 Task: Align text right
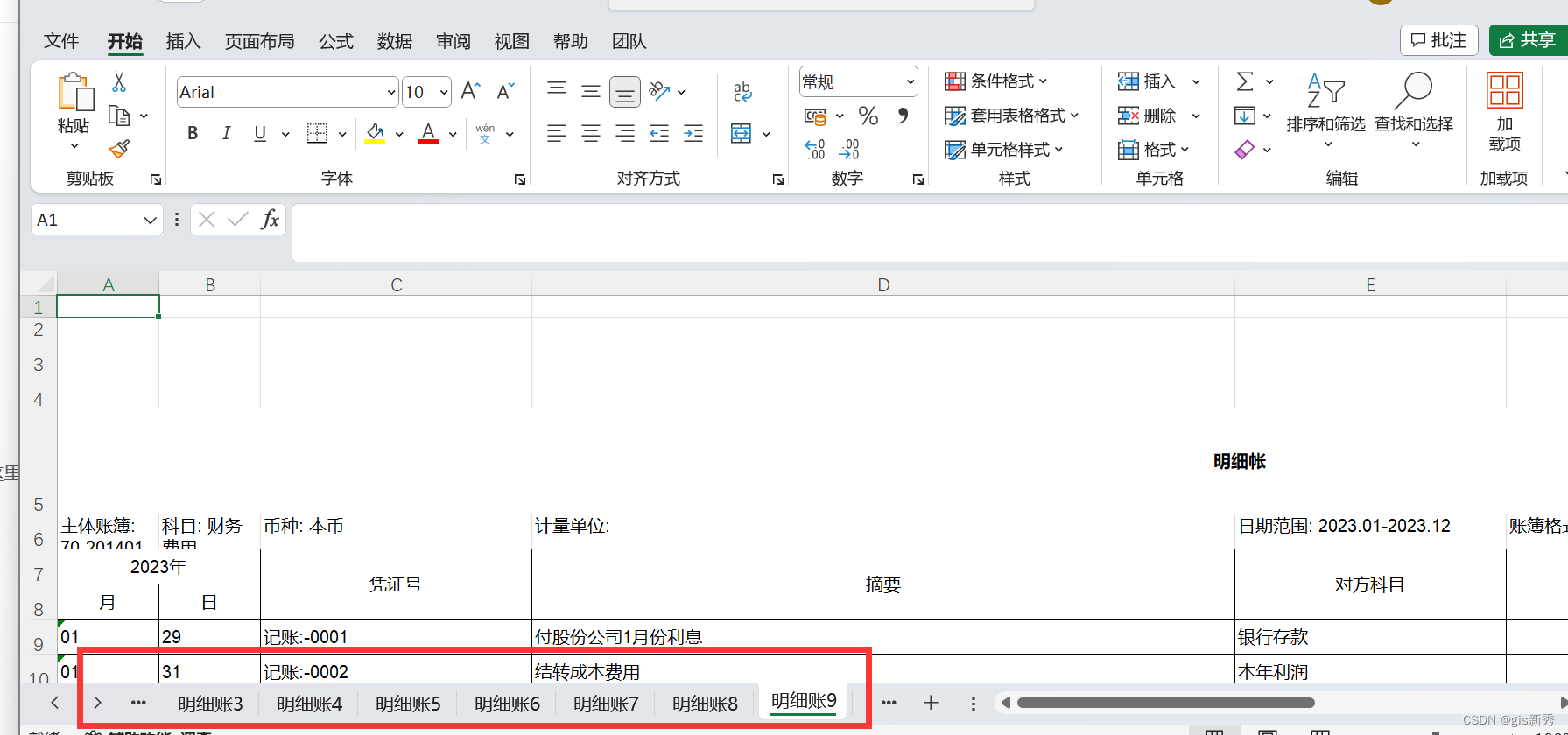coord(625,133)
